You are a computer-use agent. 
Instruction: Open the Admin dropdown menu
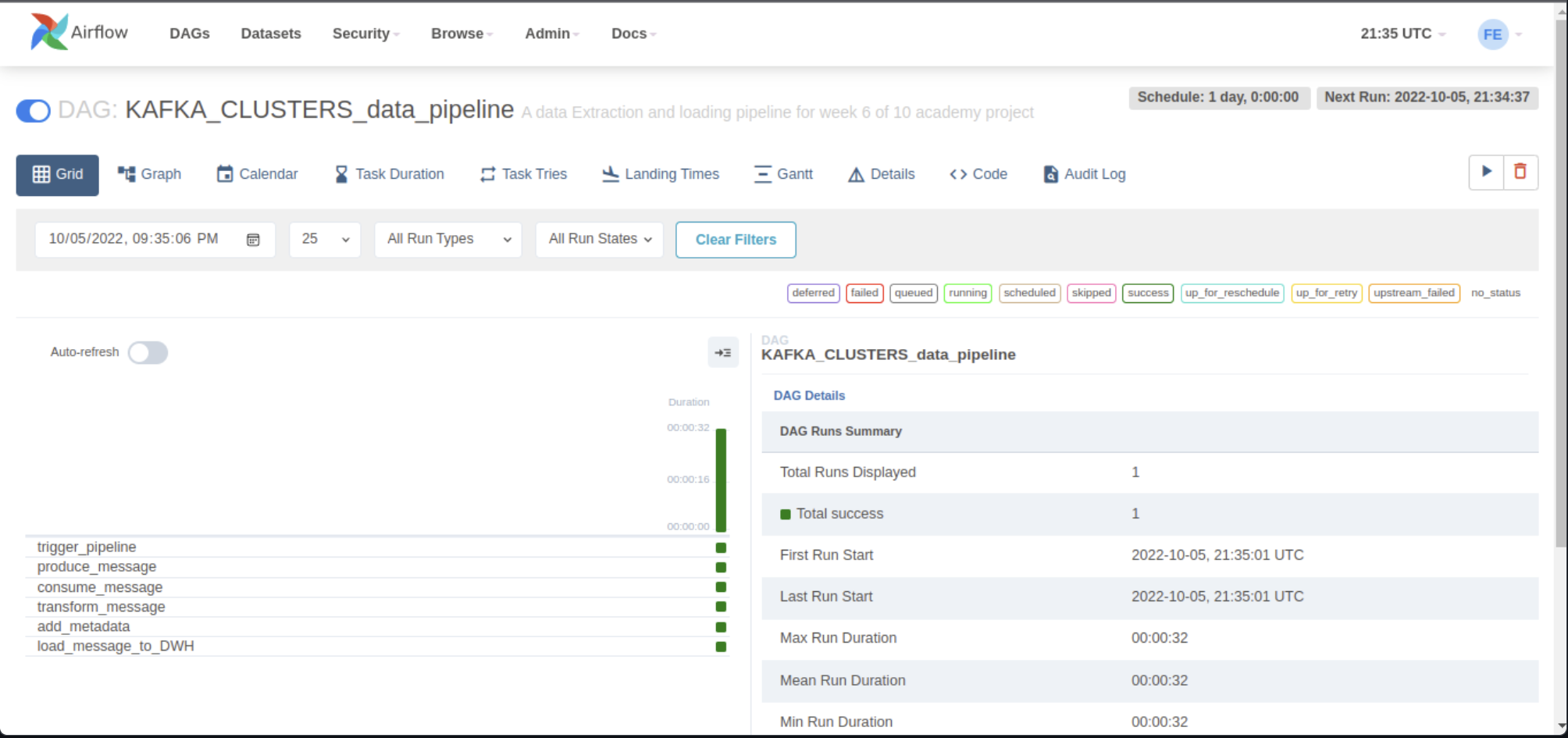(x=551, y=34)
